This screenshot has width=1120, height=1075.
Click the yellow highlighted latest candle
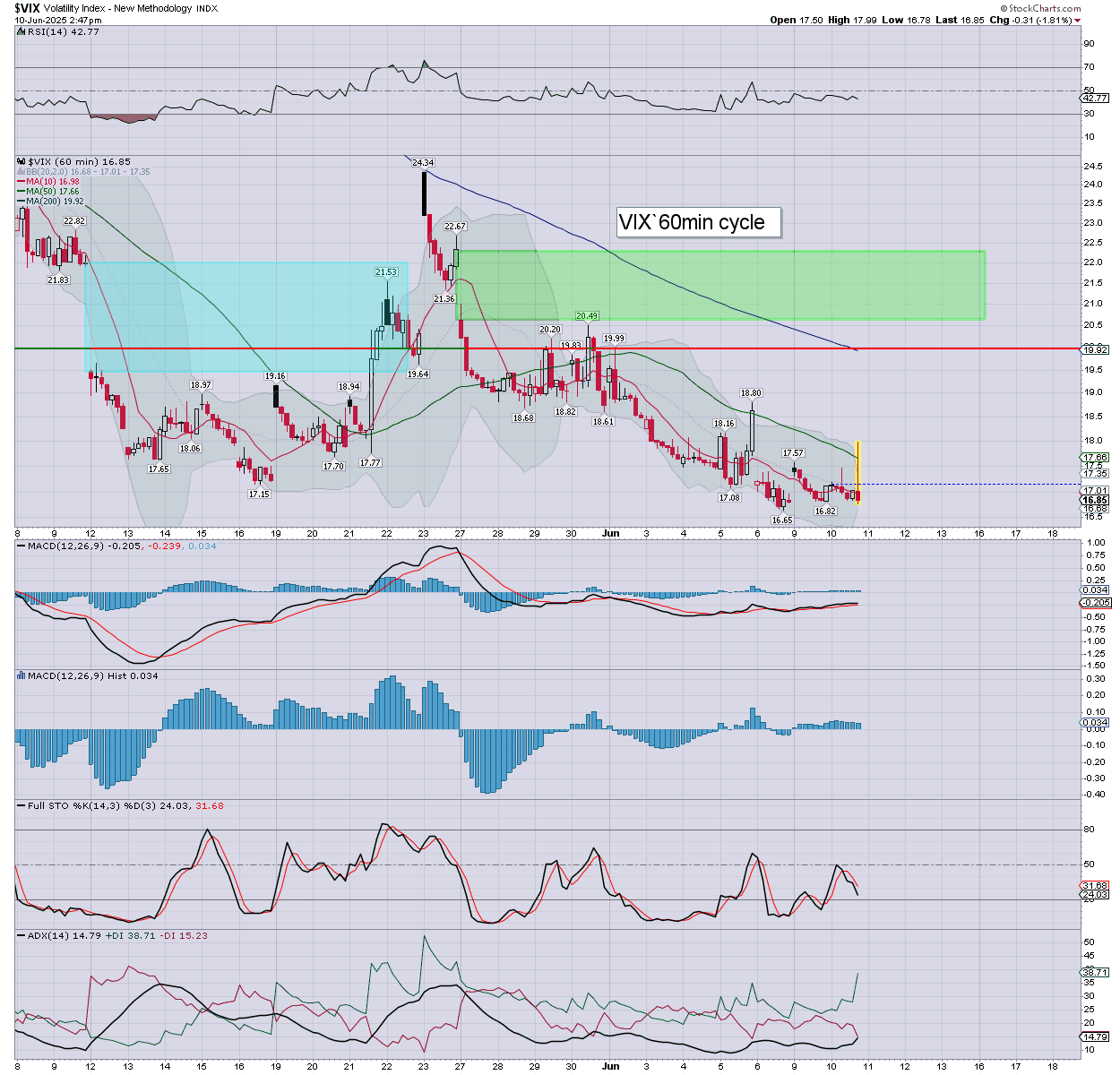859,471
